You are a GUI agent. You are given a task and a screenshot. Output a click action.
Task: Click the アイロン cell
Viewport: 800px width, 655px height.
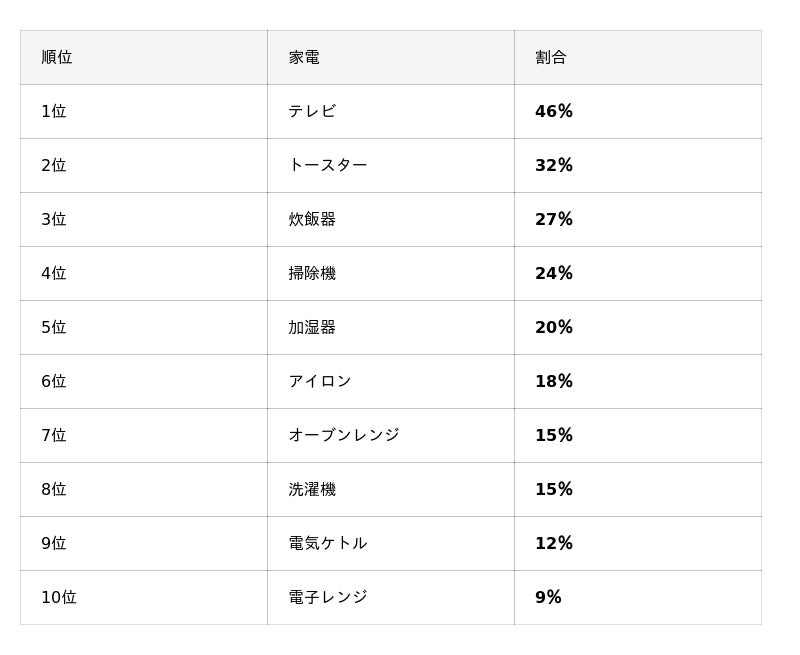click(x=320, y=382)
